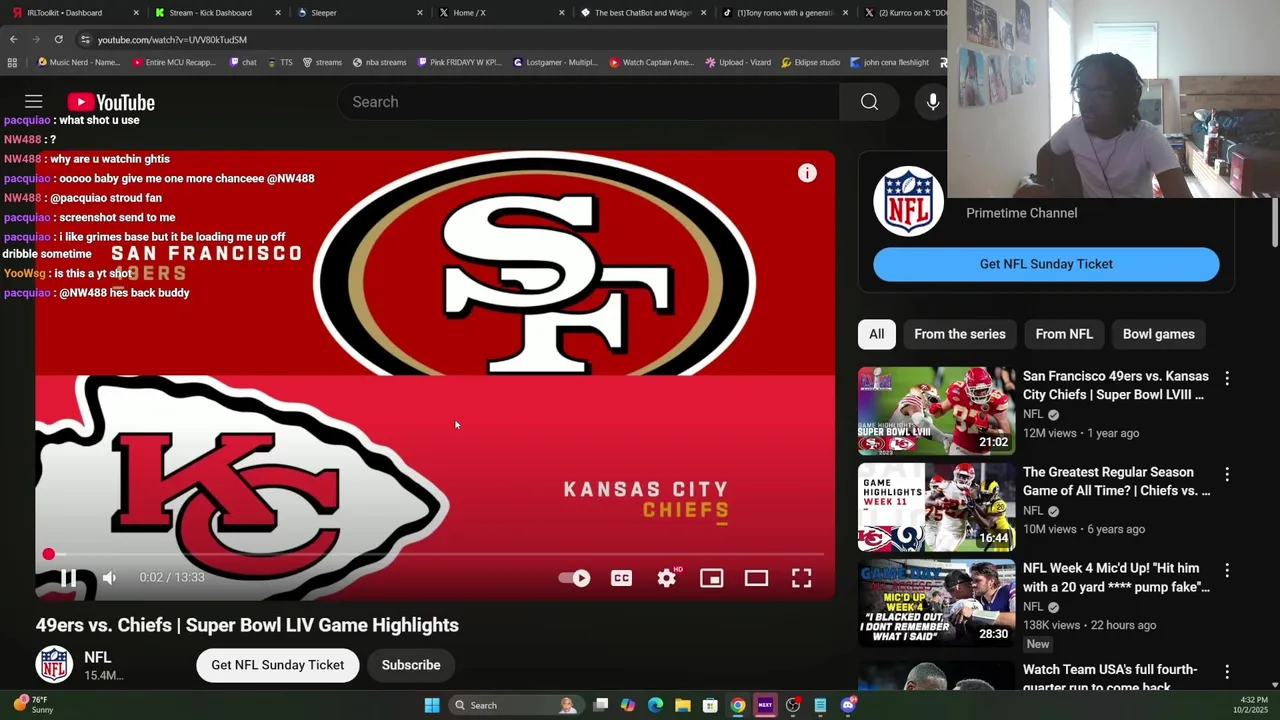Toggle the autoplay switch in the player
1280x720 pixels.
pyautogui.click(x=574, y=578)
